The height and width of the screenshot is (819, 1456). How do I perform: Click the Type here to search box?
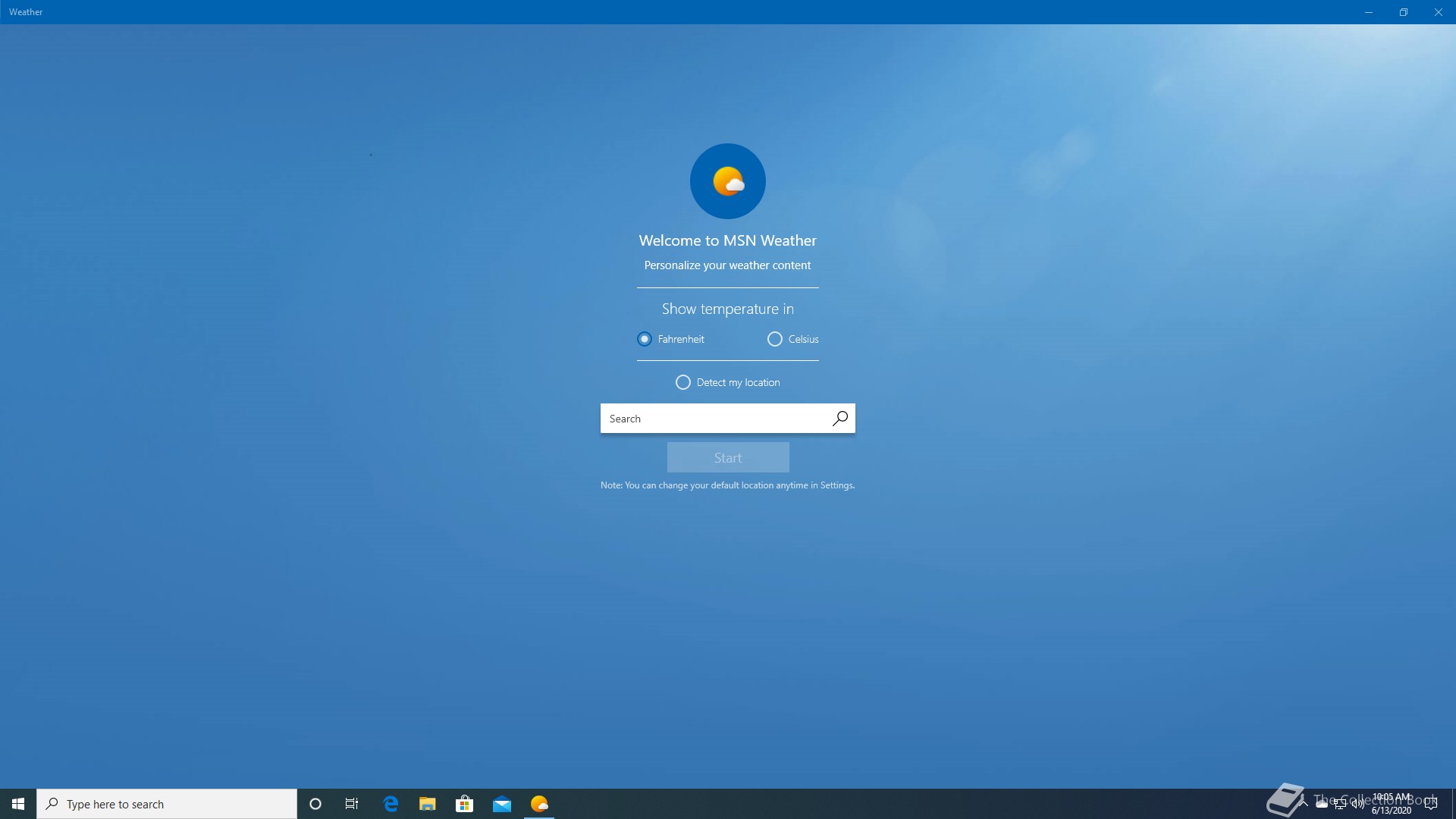click(x=167, y=804)
